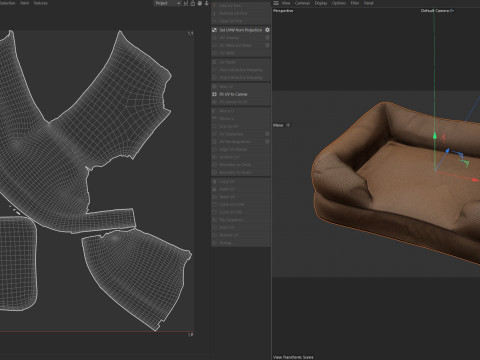Open options gear for UV Rectangularize
This screenshot has height=360, width=480.
tap(267, 142)
